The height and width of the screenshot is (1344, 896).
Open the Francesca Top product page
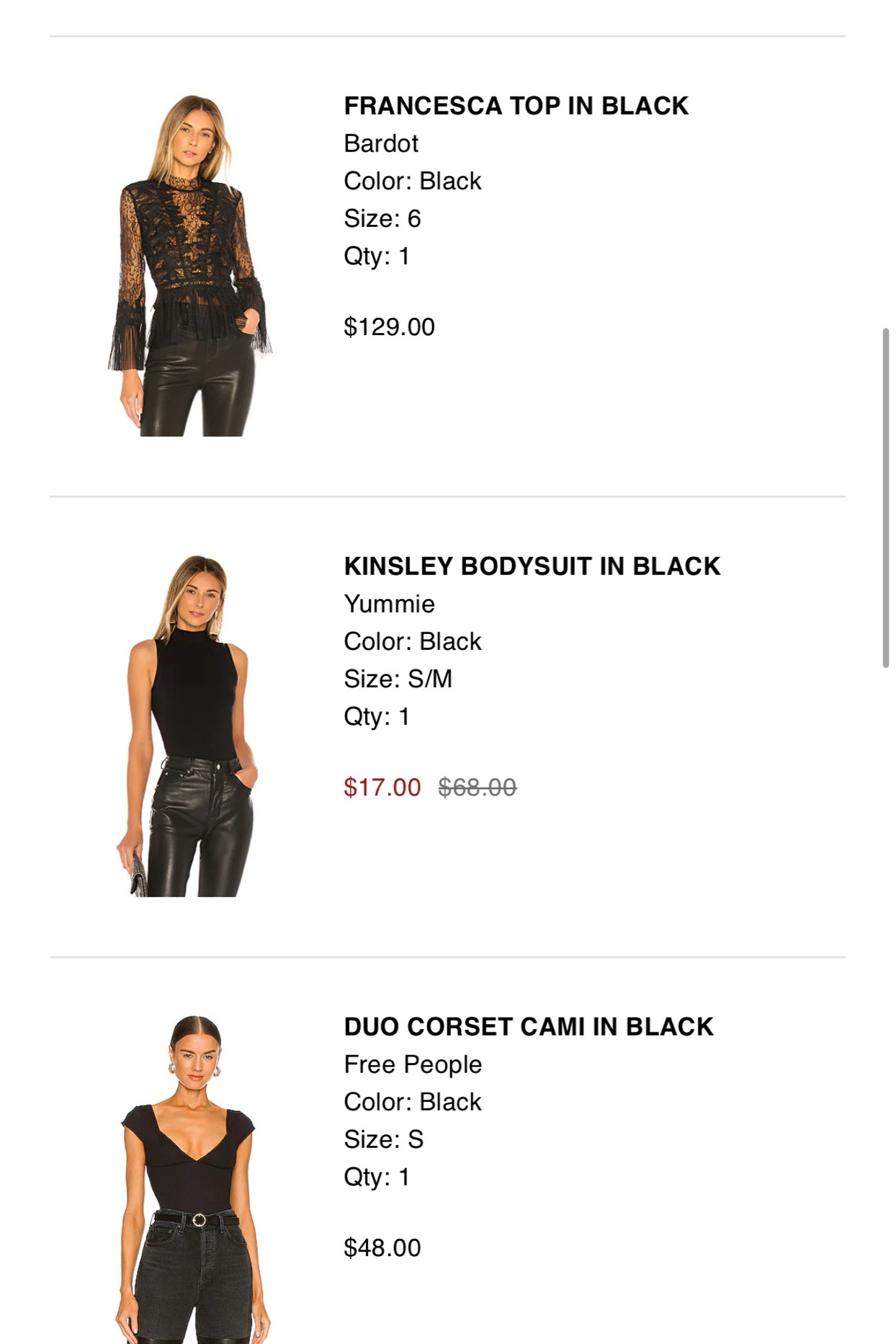click(516, 105)
